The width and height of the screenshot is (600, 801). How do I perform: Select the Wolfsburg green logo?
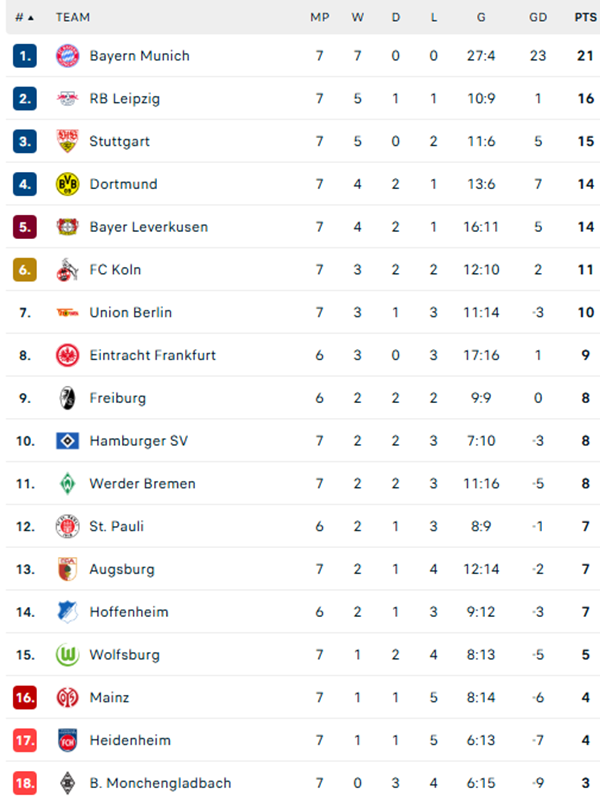pyautogui.click(x=67, y=655)
